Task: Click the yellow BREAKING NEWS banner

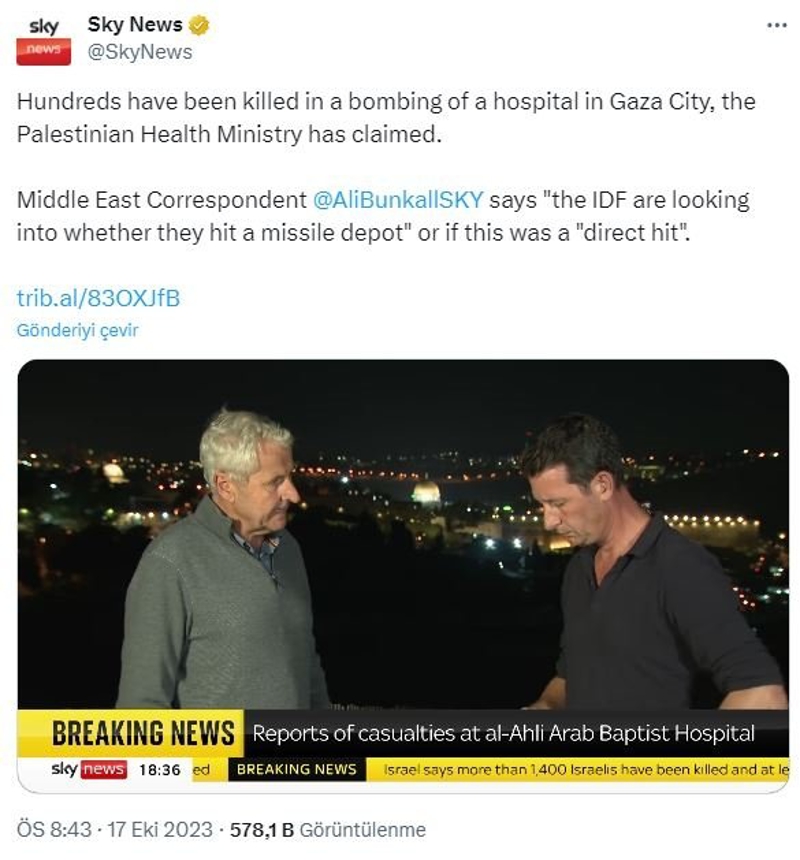Action: click(144, 733)
